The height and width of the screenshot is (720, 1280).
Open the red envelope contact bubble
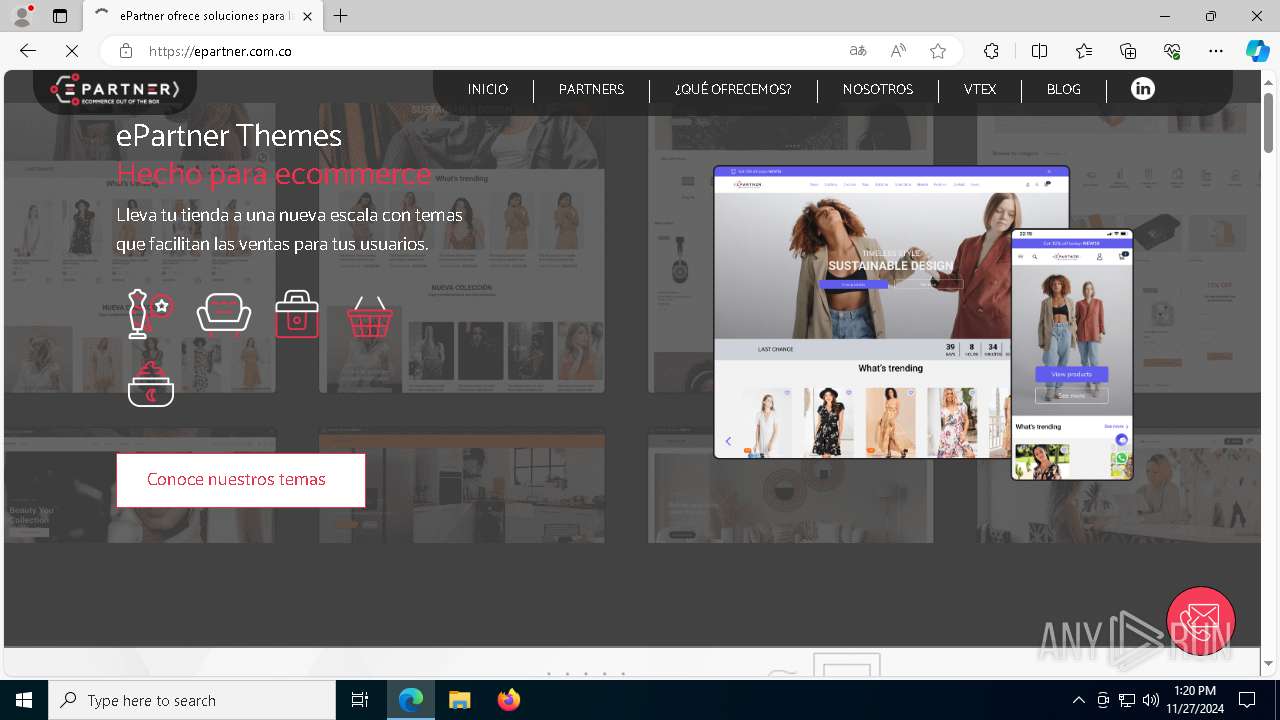click(1201, 621)
